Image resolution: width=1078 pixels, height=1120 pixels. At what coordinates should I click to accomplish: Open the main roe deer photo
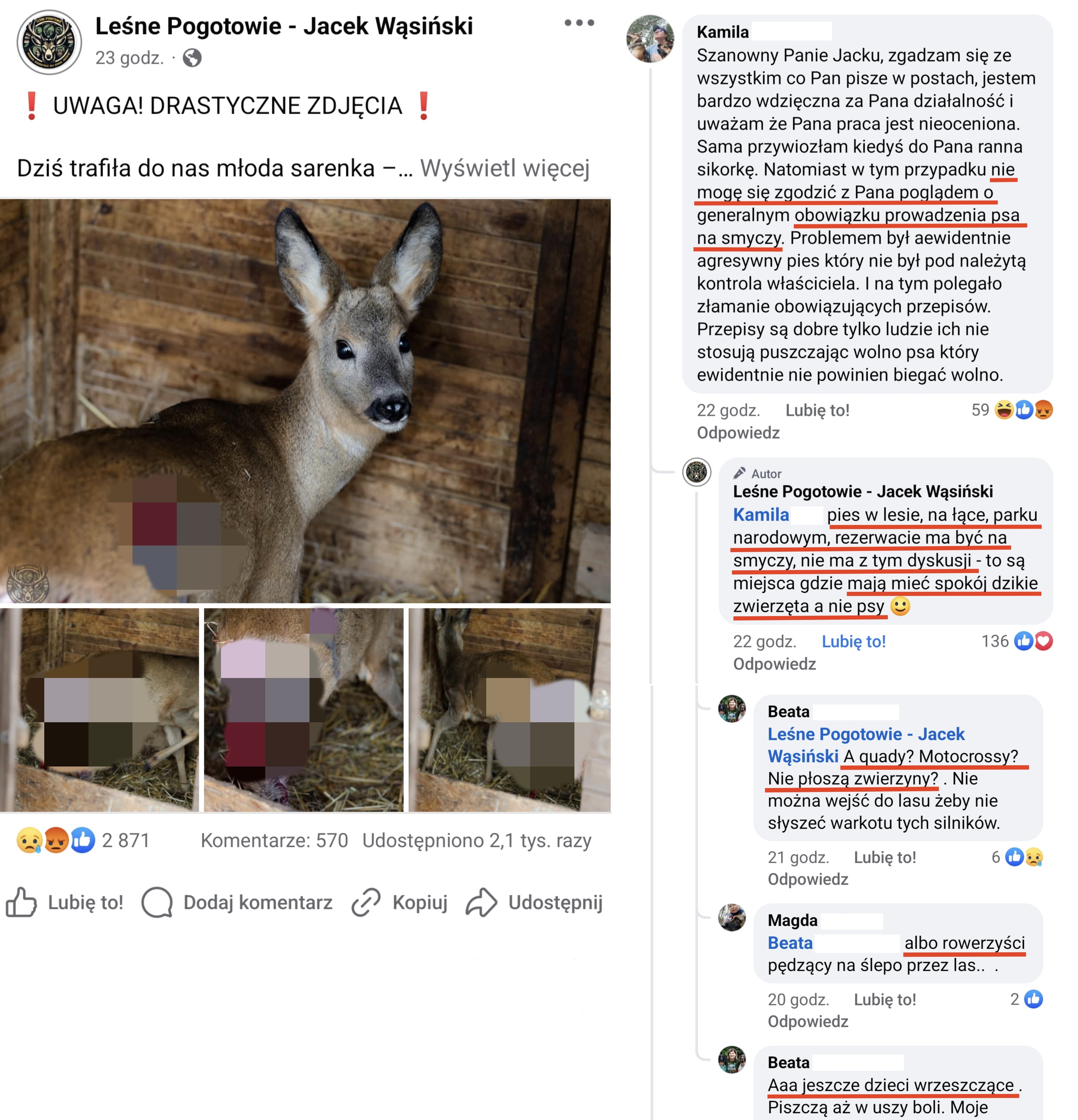(x=305, y=400)
